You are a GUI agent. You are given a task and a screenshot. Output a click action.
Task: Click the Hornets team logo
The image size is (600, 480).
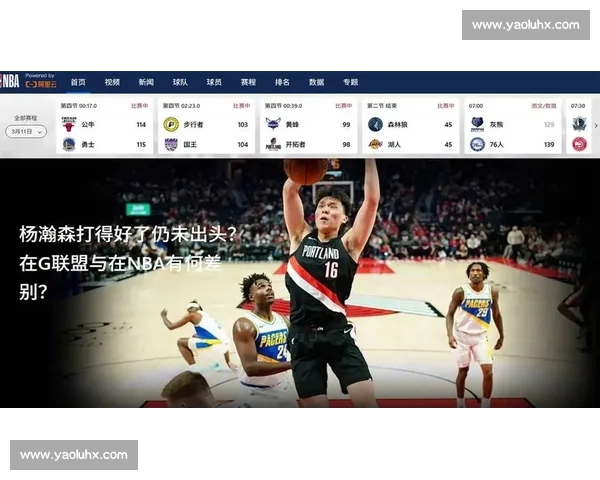pos(273,124)
